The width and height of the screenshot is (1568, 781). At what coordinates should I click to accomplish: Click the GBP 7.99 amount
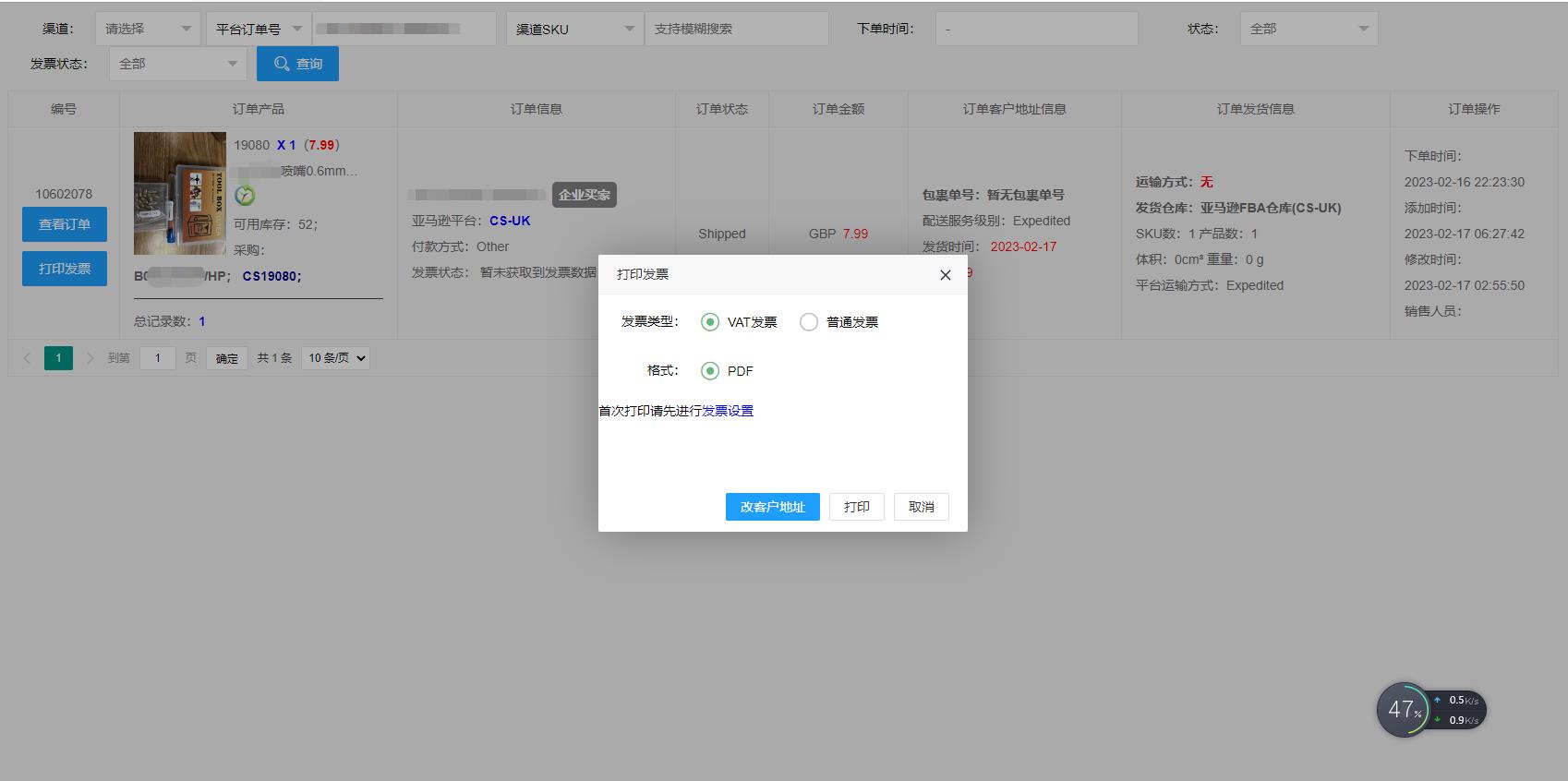[838, 234]
